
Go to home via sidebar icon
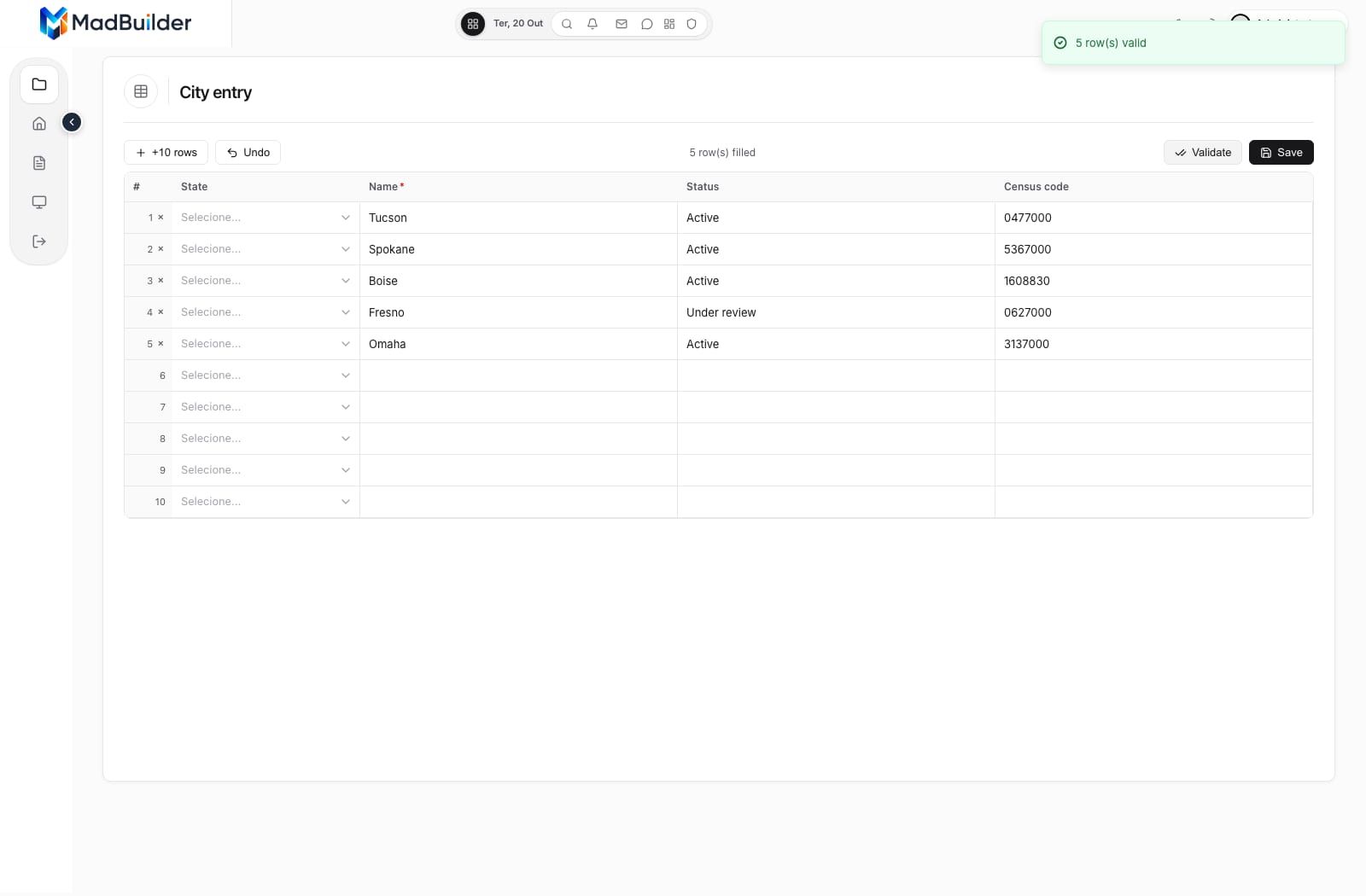[x=39, y=124]
